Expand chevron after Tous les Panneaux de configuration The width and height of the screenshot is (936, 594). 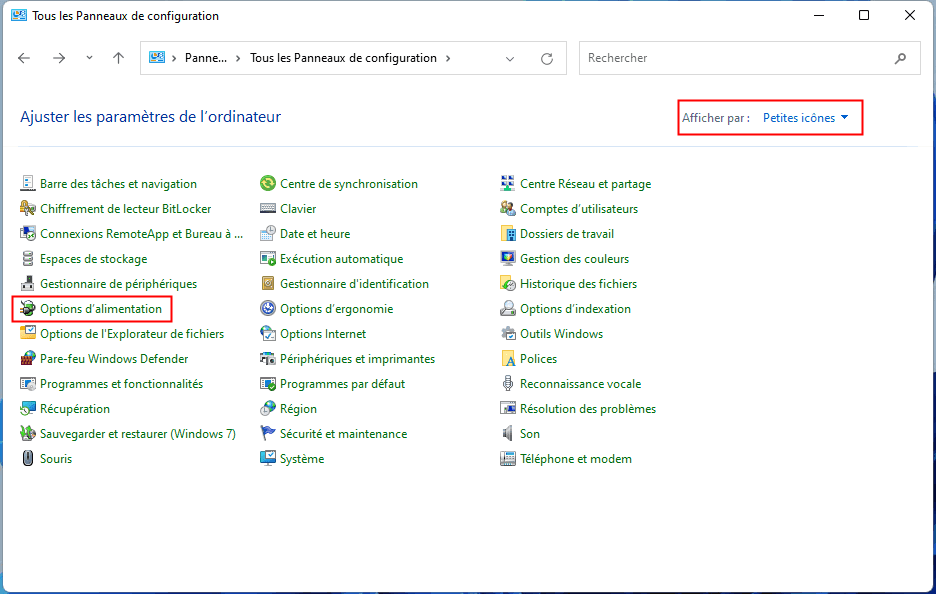pos(448,58)
